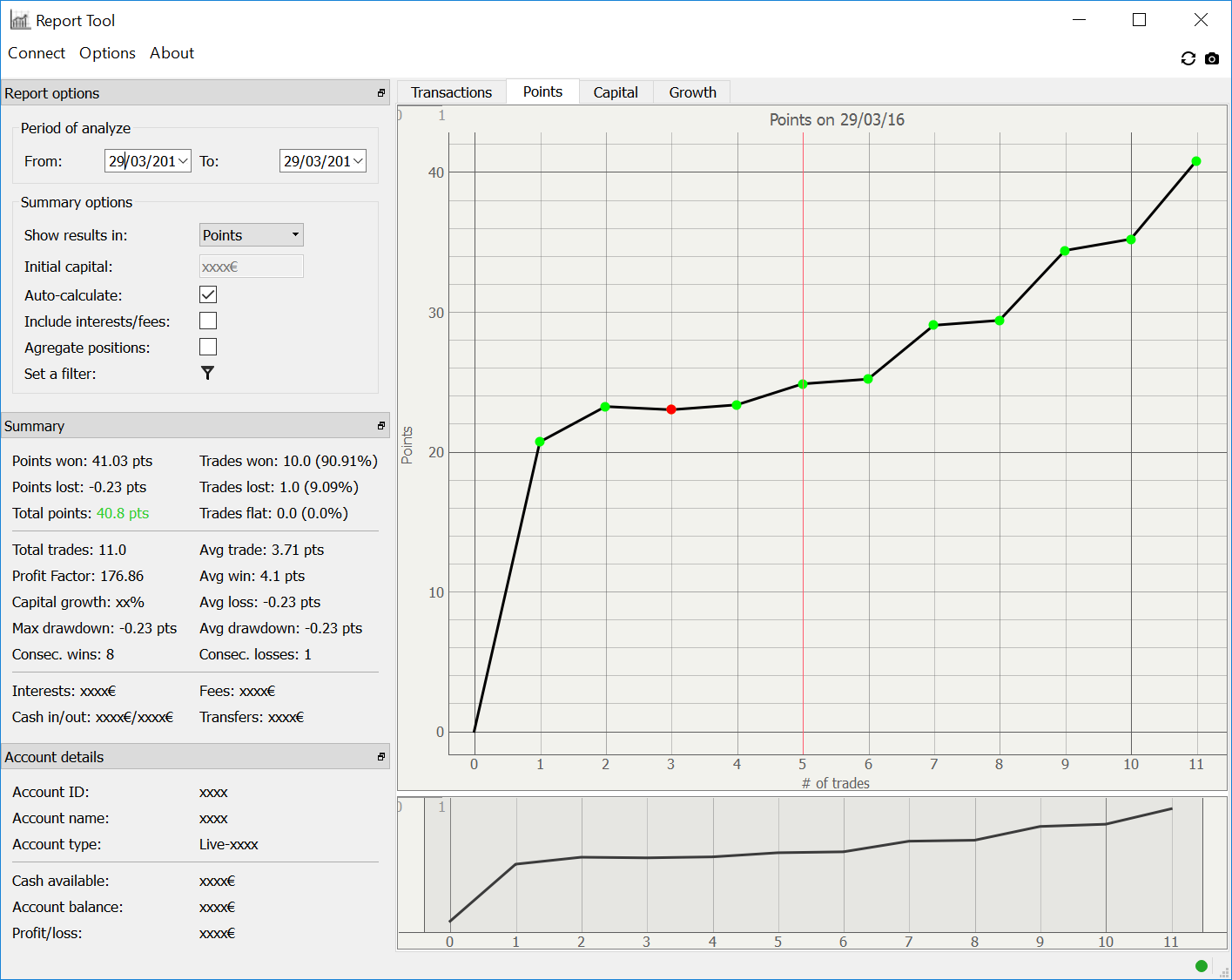The width and height of the screenshot is (1232, 980).
Task: Undock the Account details panel
Action: click(x=380, y=757)
